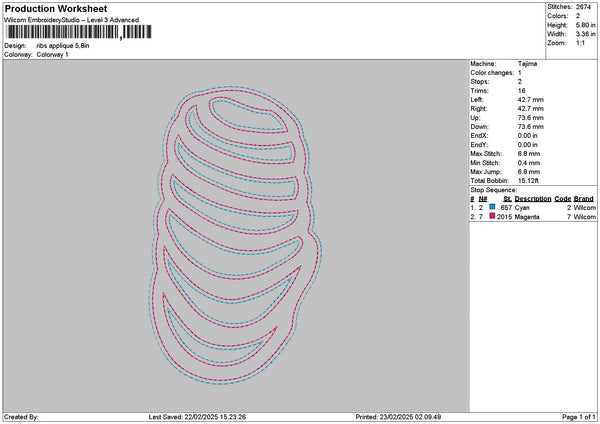
Task: Click the Colorway 1 value
Action: pyautogui.click(x=52, y=54)
